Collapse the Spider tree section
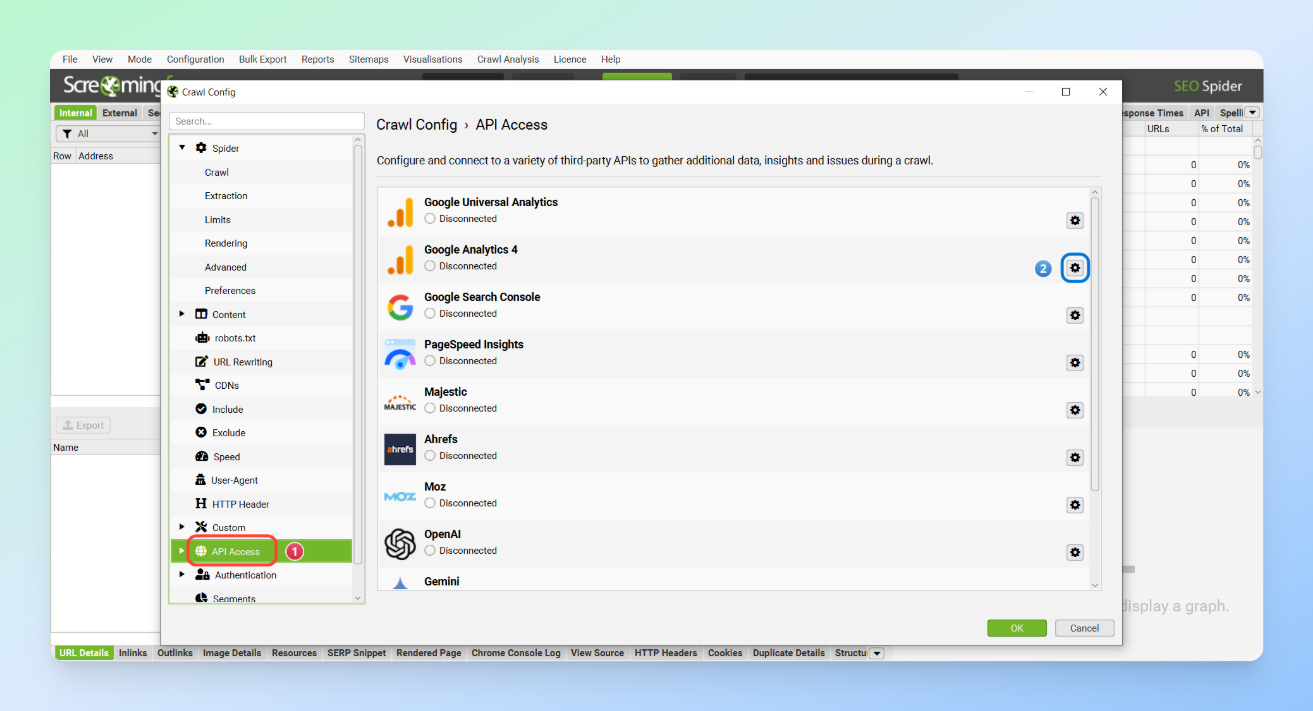Image resolution: width=1313 pixels, height=711 pixels. [x=182, y=148]
